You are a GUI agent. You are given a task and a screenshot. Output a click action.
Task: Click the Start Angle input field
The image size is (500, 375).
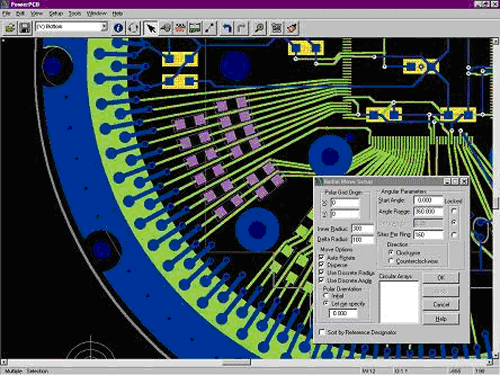pyautogui.click(x=428, y=200)
